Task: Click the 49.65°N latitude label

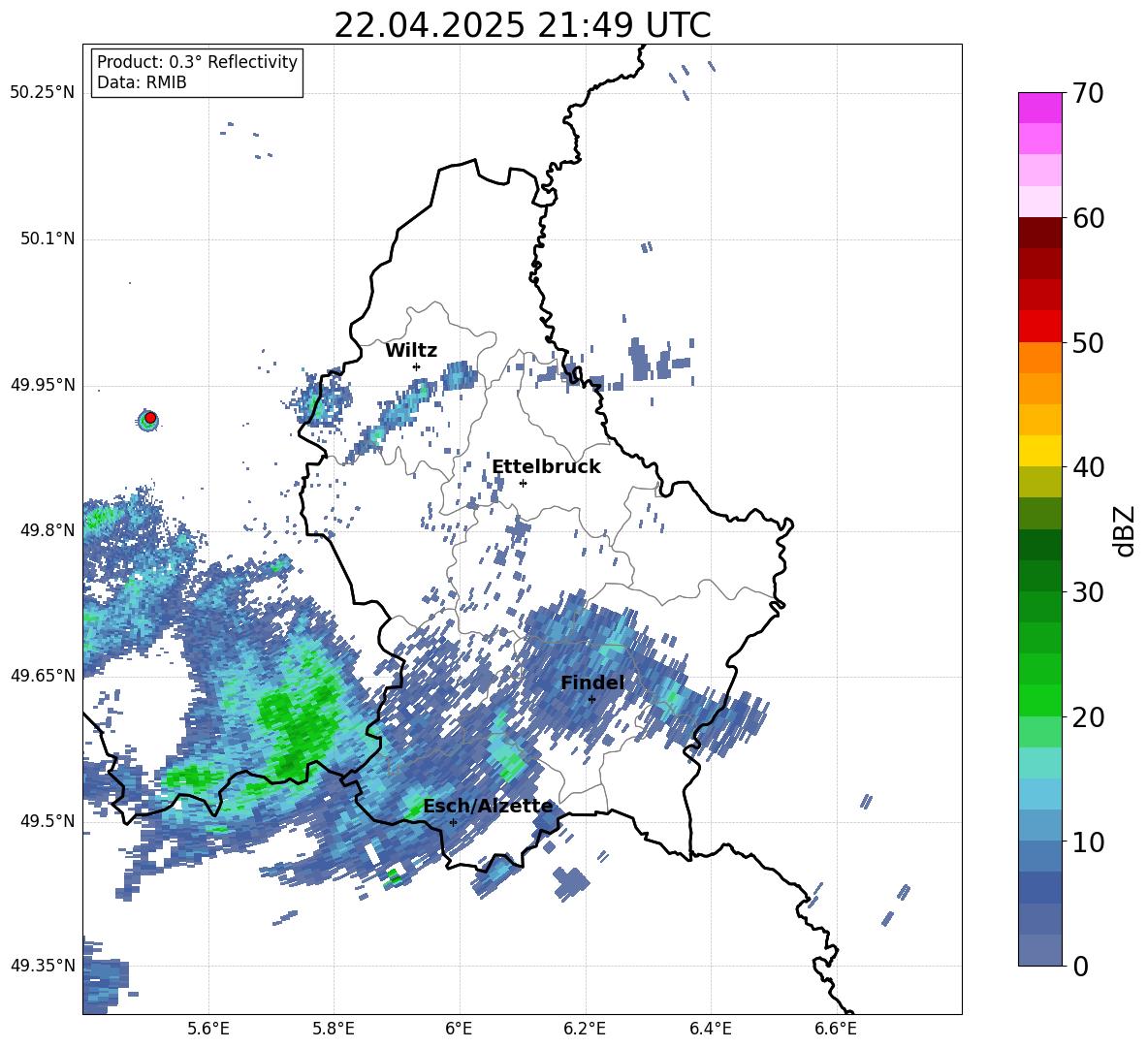Action: click(43, 675)
